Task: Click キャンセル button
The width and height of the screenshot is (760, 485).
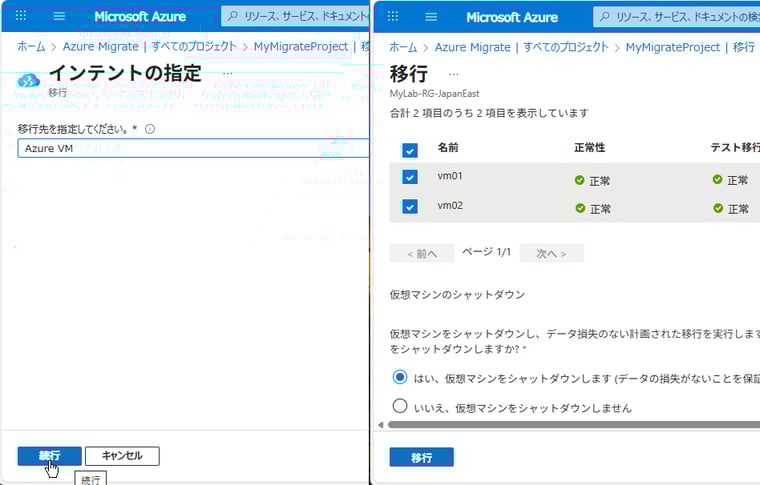Action: tap(122, 456)
